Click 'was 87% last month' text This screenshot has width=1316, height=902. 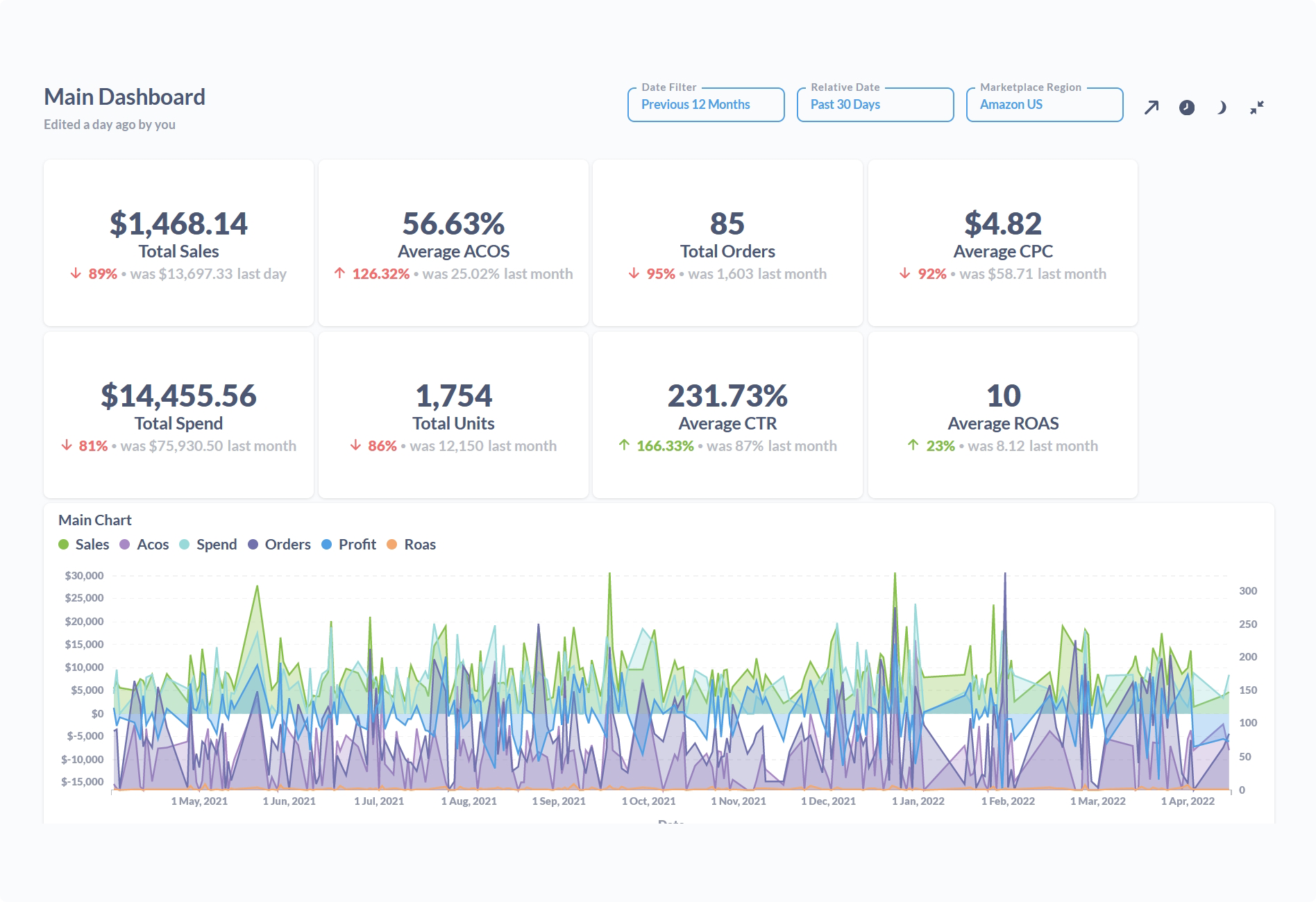(772, 446)
